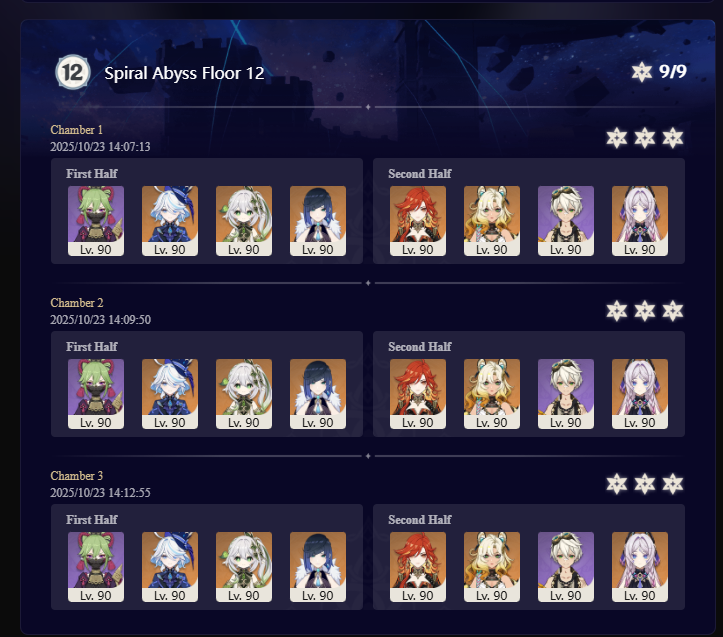Click Chamber 2 timestamp 14:09:50

[x=101, y=320]
